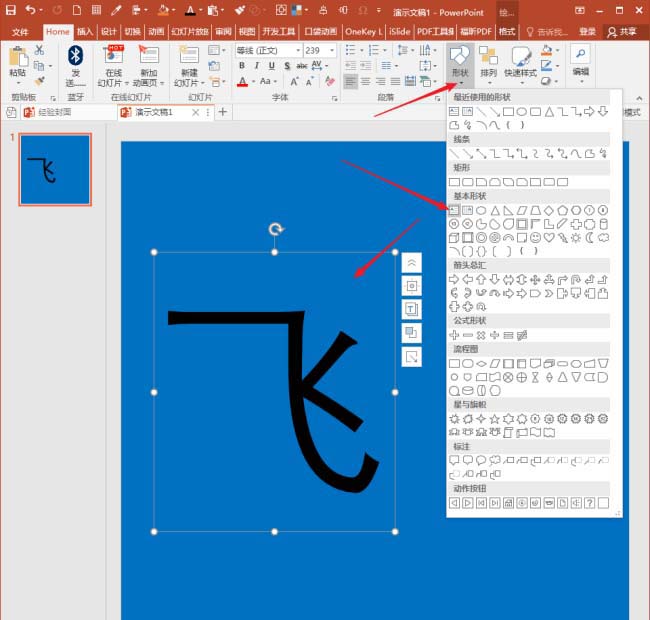650x620 pixels.
Task: Click the 登录 sign-in button
Action: pos(587,31)
